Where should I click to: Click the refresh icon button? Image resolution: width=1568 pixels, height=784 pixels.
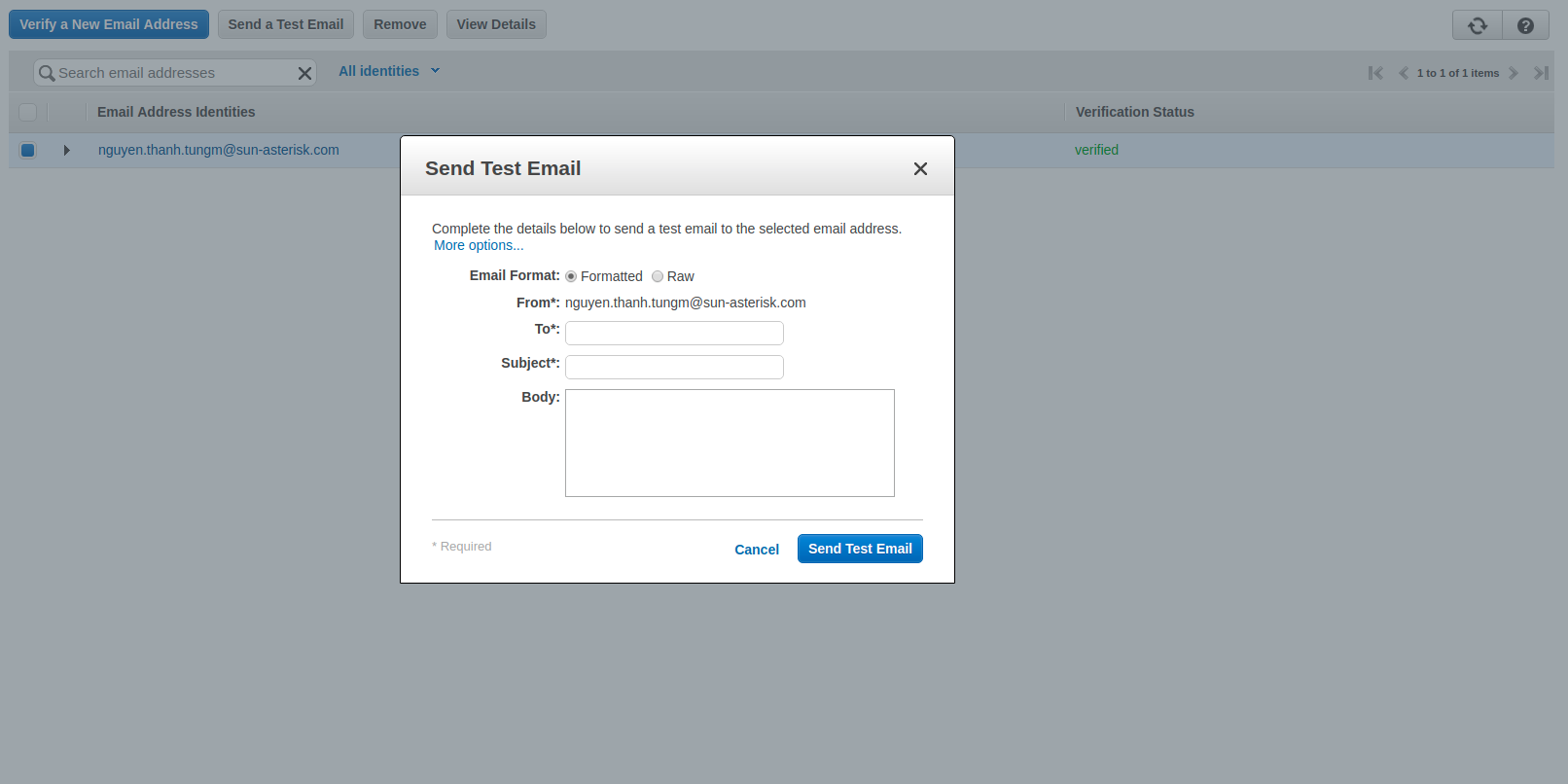(1477, 25)
